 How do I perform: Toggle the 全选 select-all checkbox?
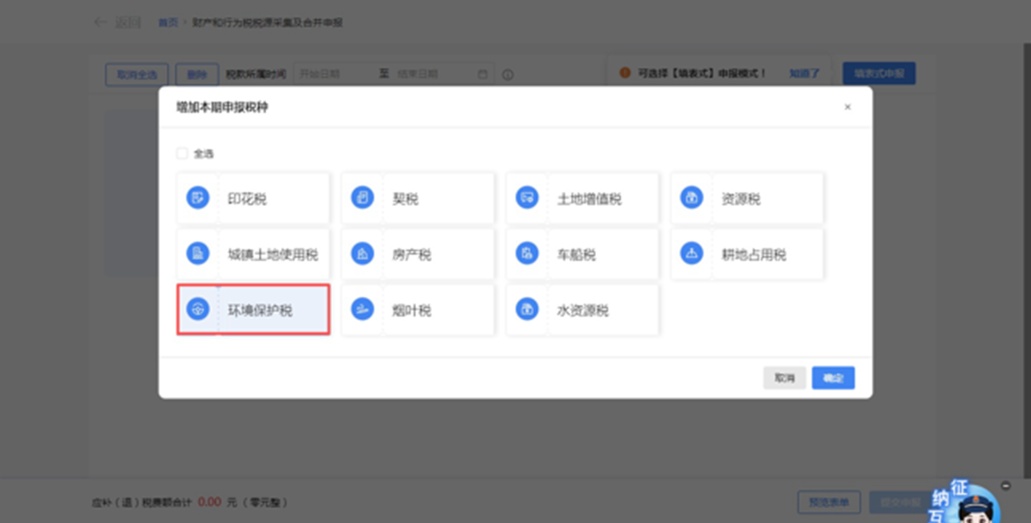click(x=182, y=154)
